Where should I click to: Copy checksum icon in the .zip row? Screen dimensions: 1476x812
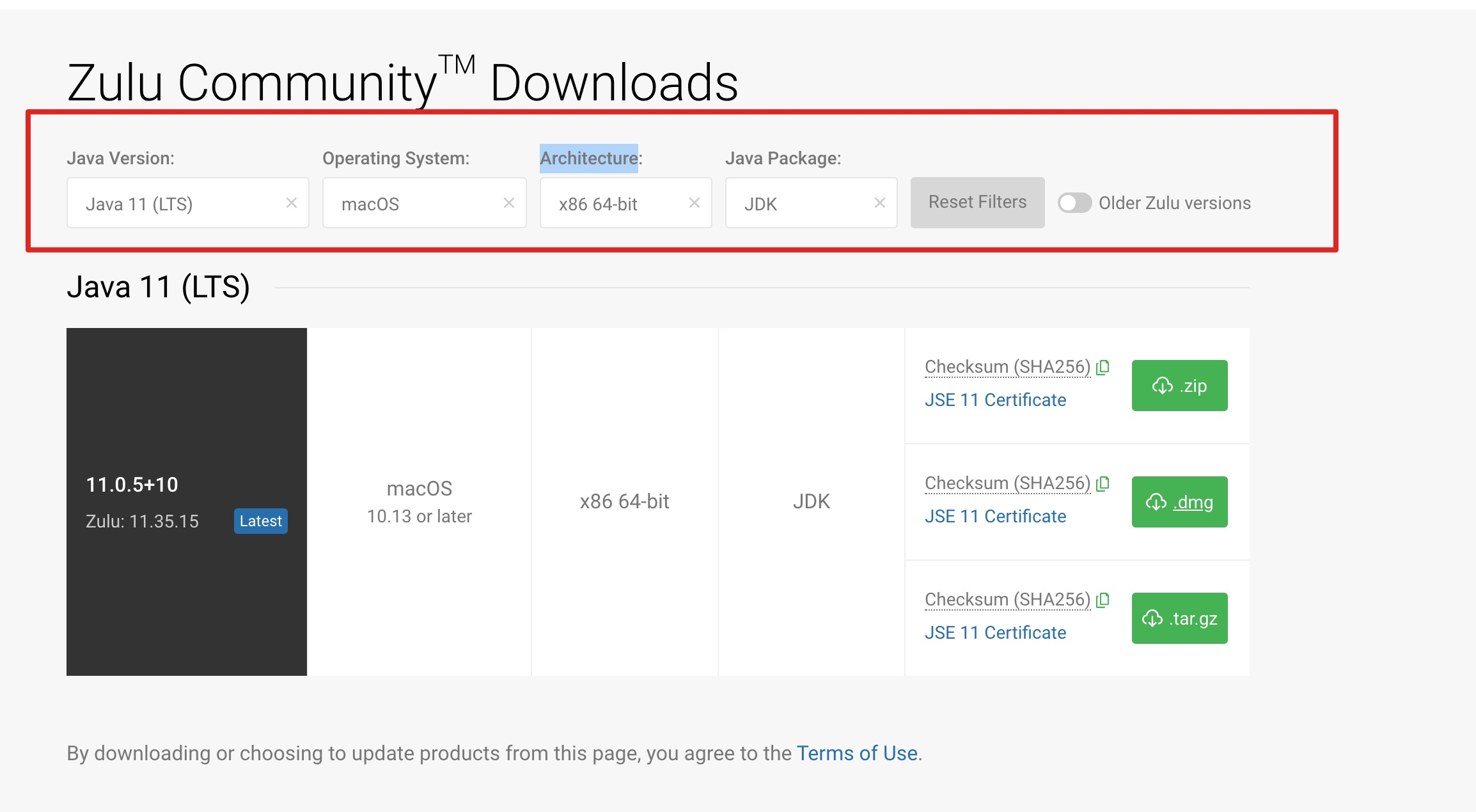pyautogui.click(x=1103, y=367)
